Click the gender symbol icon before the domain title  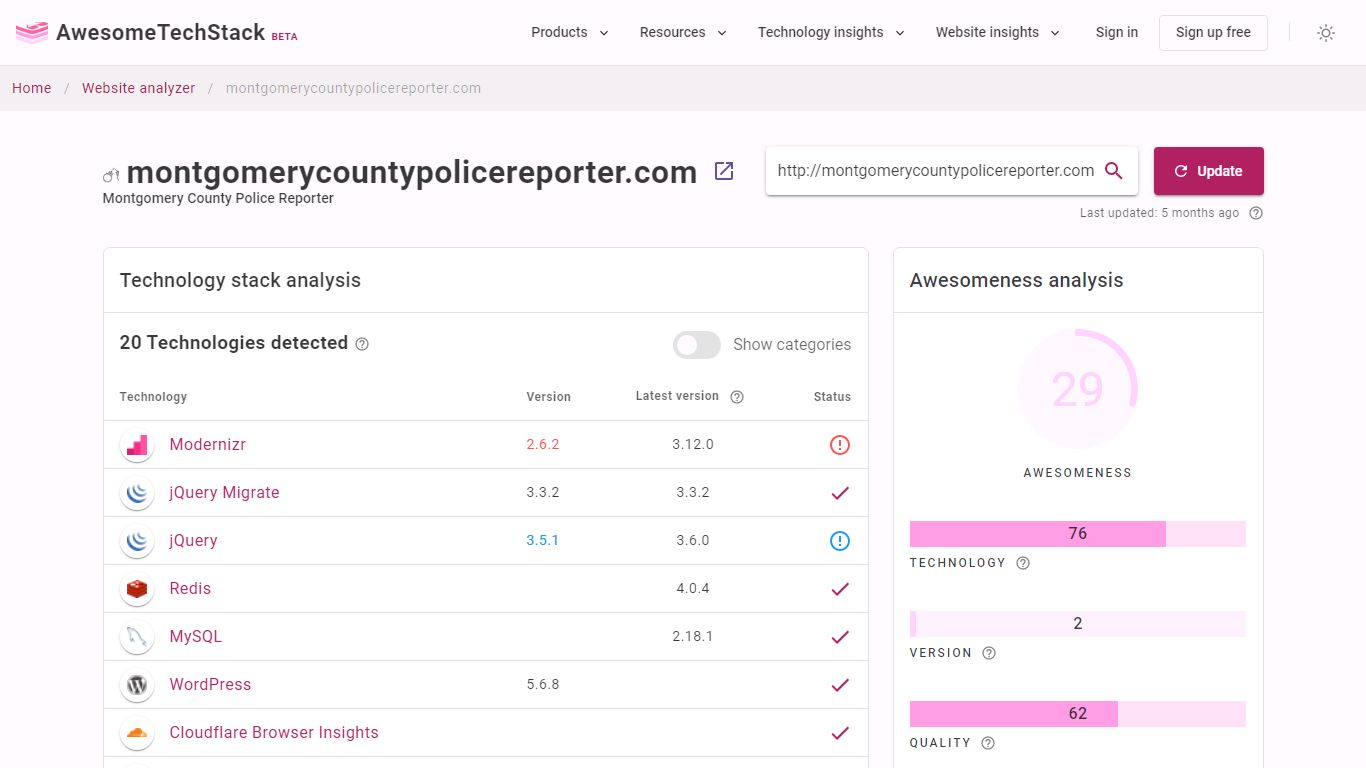coord(111,176)
